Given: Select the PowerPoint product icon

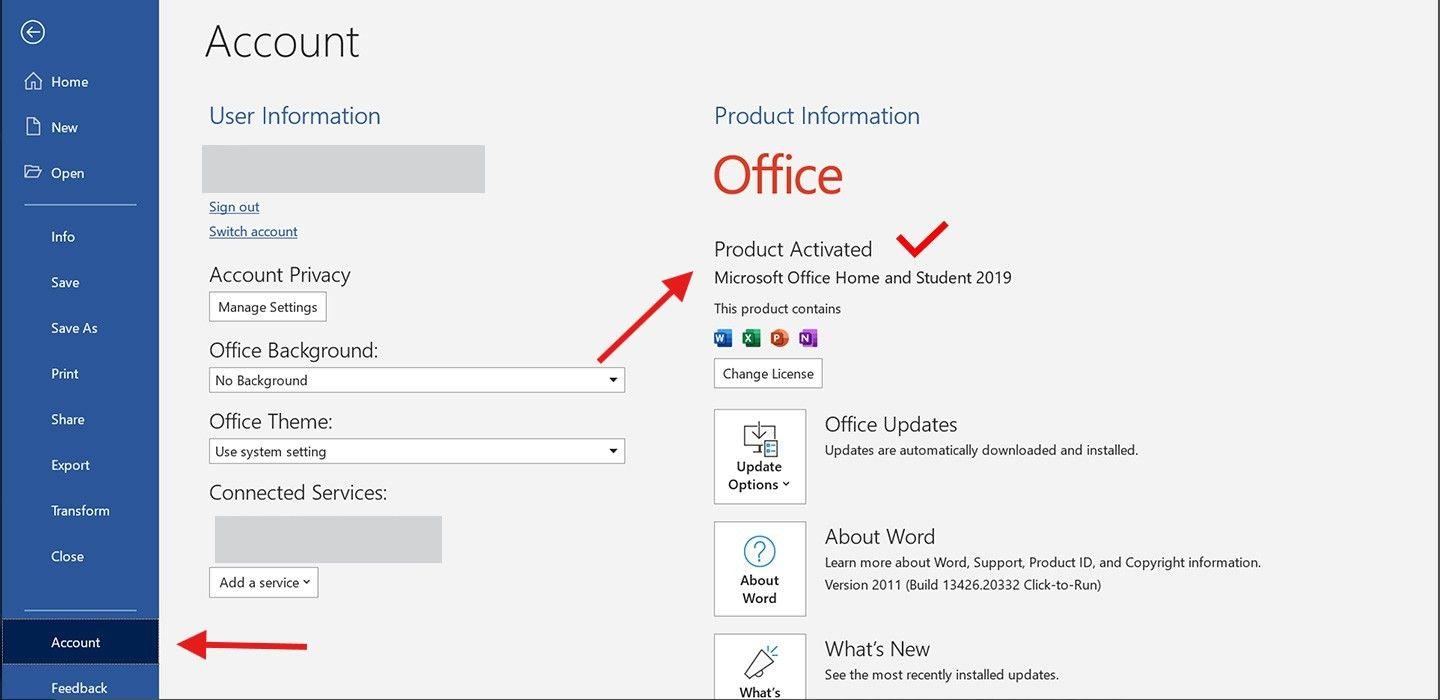Looking at the screenshot, I should tap(779, 338).
